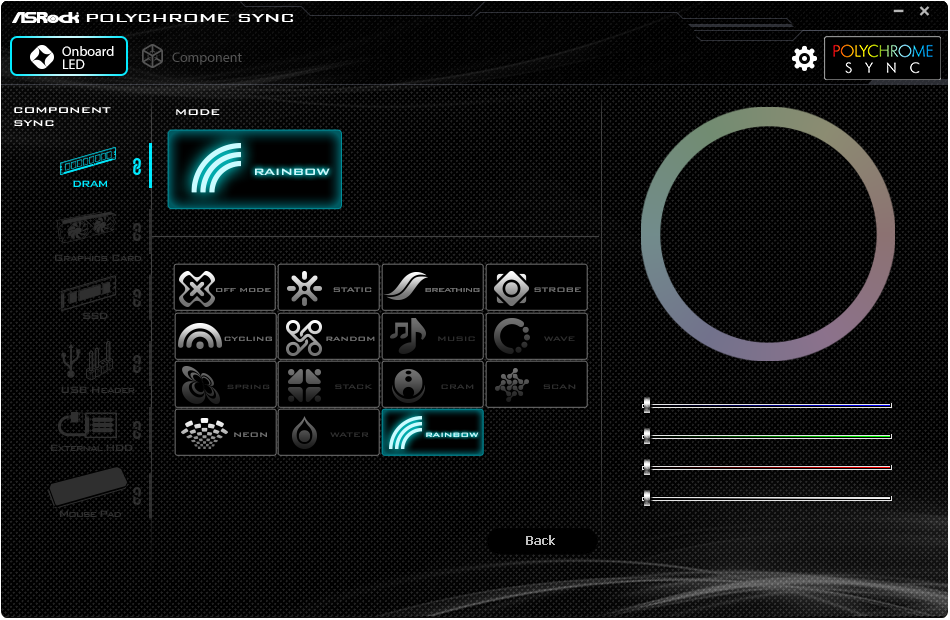Adjust the white brightness slider

tap(767, 498)
